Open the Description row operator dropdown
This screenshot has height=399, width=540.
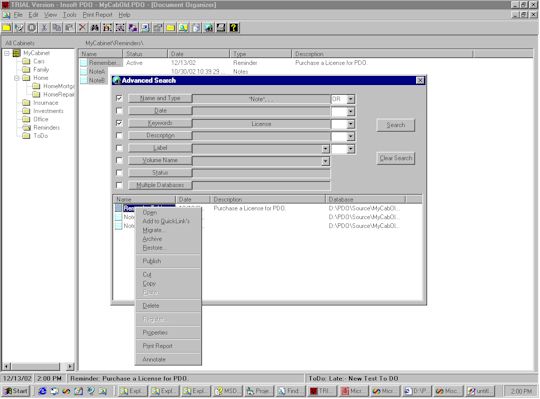click(351, 136)
